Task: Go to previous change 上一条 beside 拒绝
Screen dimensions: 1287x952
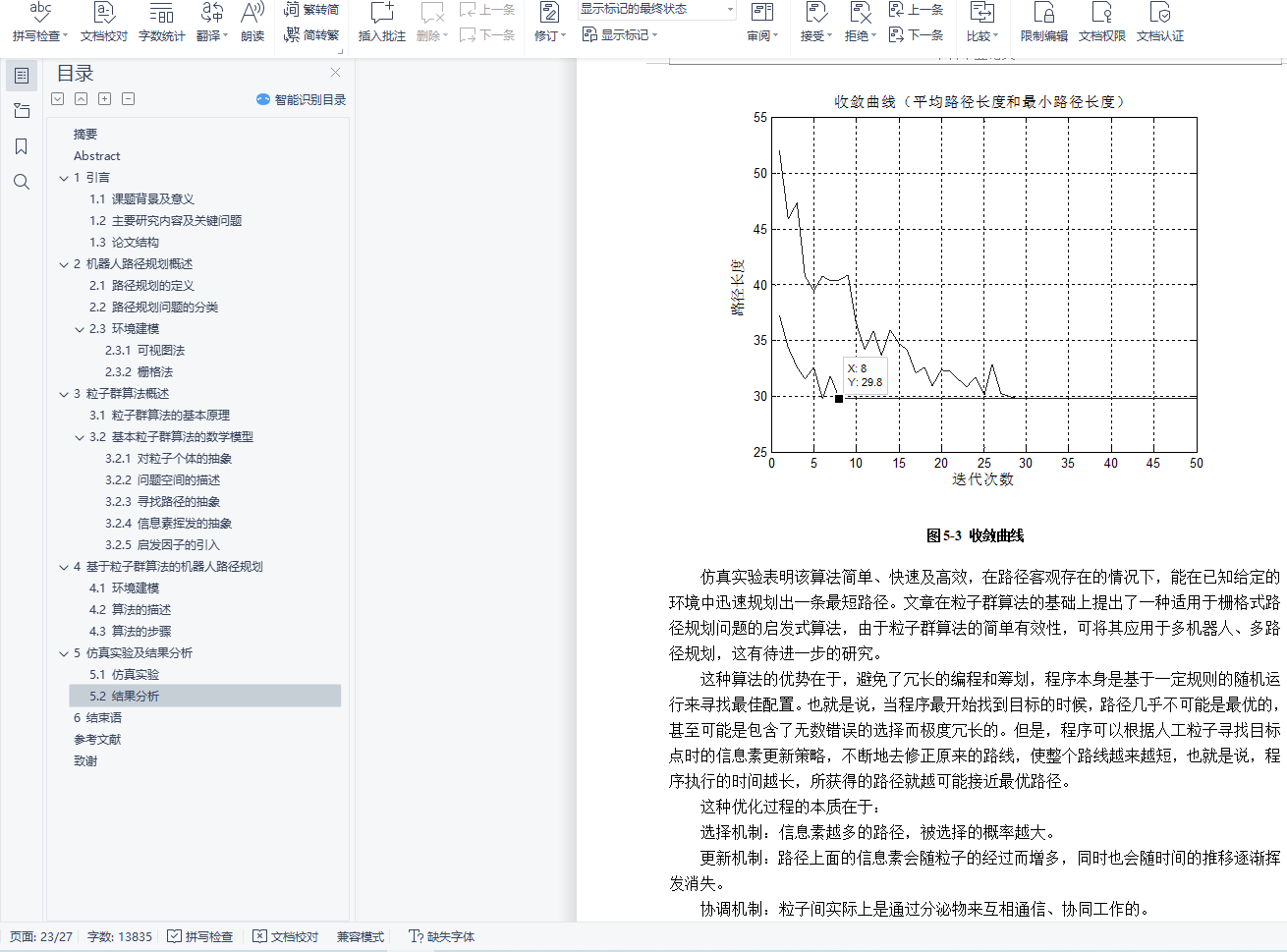Action: 916,10
